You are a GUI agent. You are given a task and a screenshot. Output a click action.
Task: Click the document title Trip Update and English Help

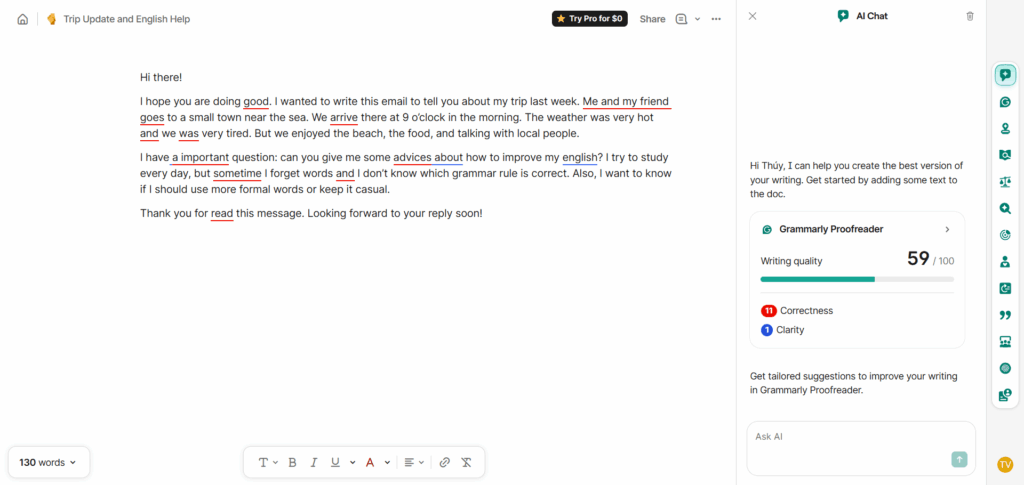click(x=127, y=19)
